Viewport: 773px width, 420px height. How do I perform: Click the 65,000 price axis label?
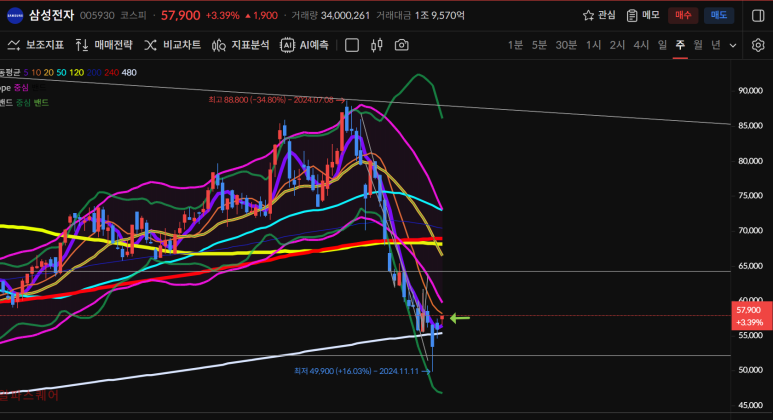tap(750, 266)
